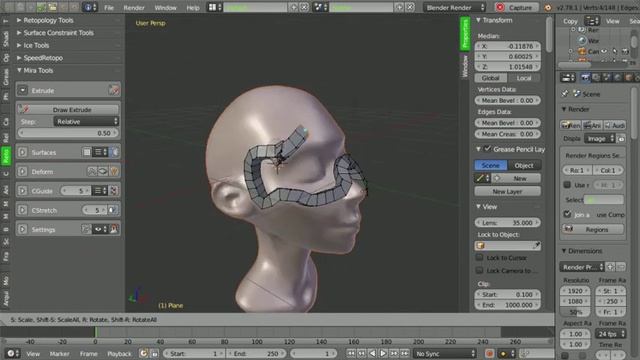Screen dimensions: 640x360
Task: Enable the Lock to Cursor checkbox
Action: pyautogui.click(x=480, y=258)
